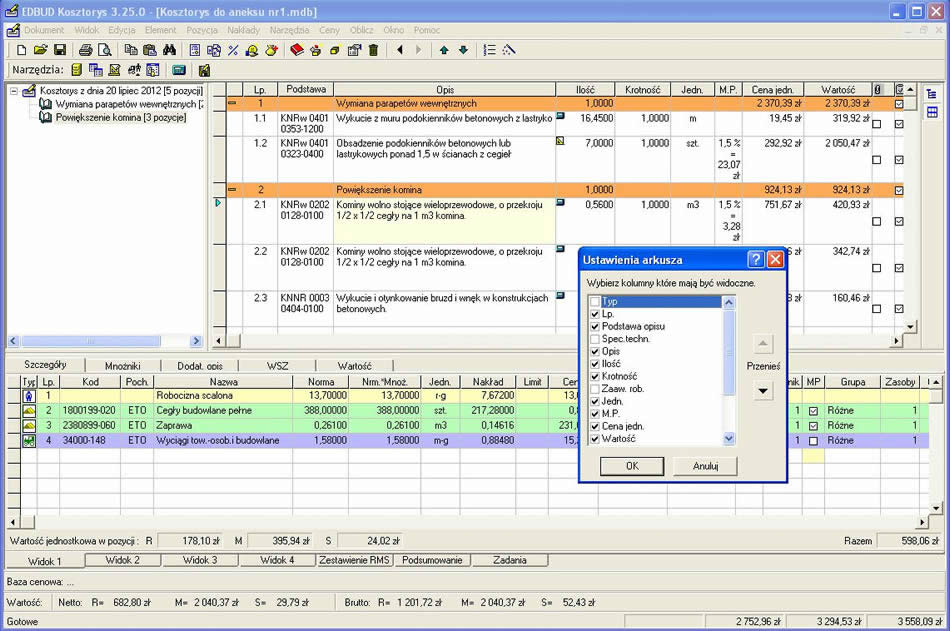The height and width of the screenshot is (631, 950).
Task: Click OK in Ustawienia arkusza dialog
Action: tap(632, 466)
